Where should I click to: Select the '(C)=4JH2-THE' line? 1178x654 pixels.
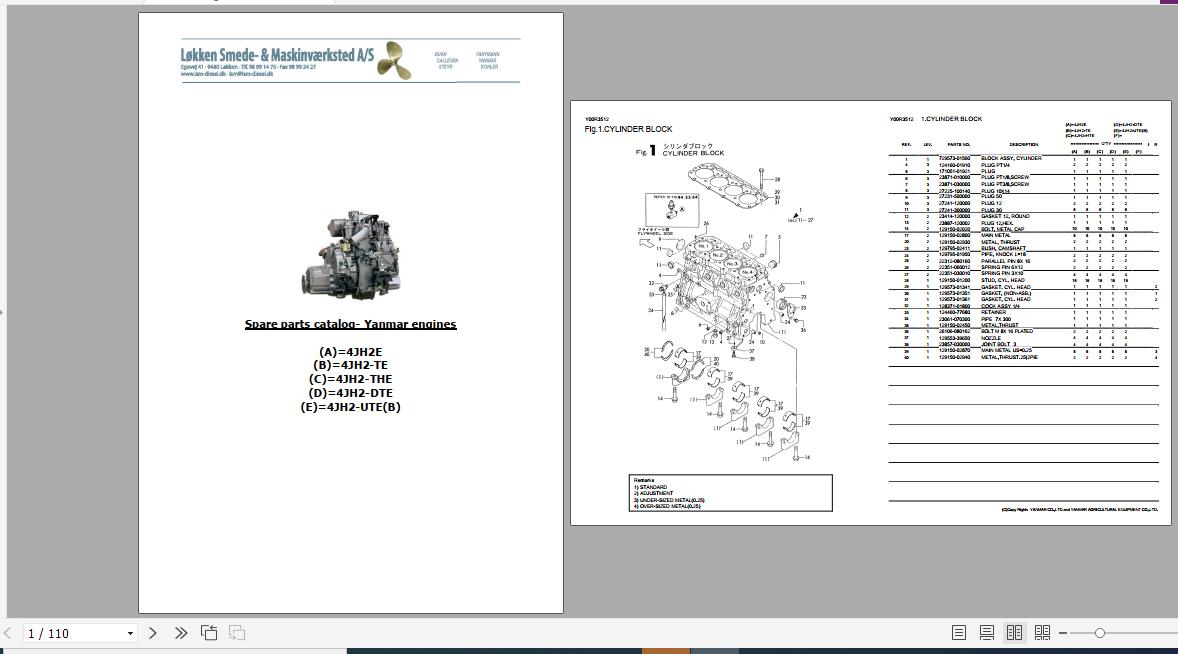click(x=350, y=379)
